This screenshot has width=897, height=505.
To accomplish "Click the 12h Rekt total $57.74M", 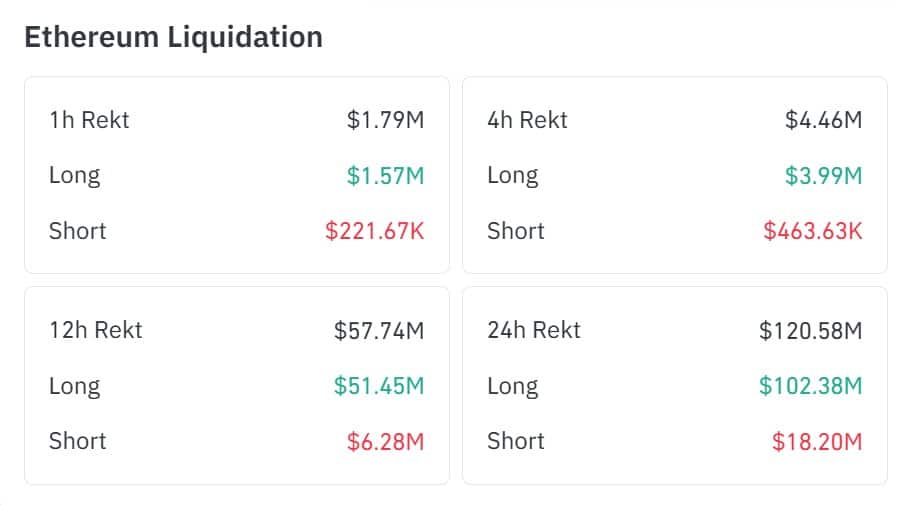I will tap(379, 330).
